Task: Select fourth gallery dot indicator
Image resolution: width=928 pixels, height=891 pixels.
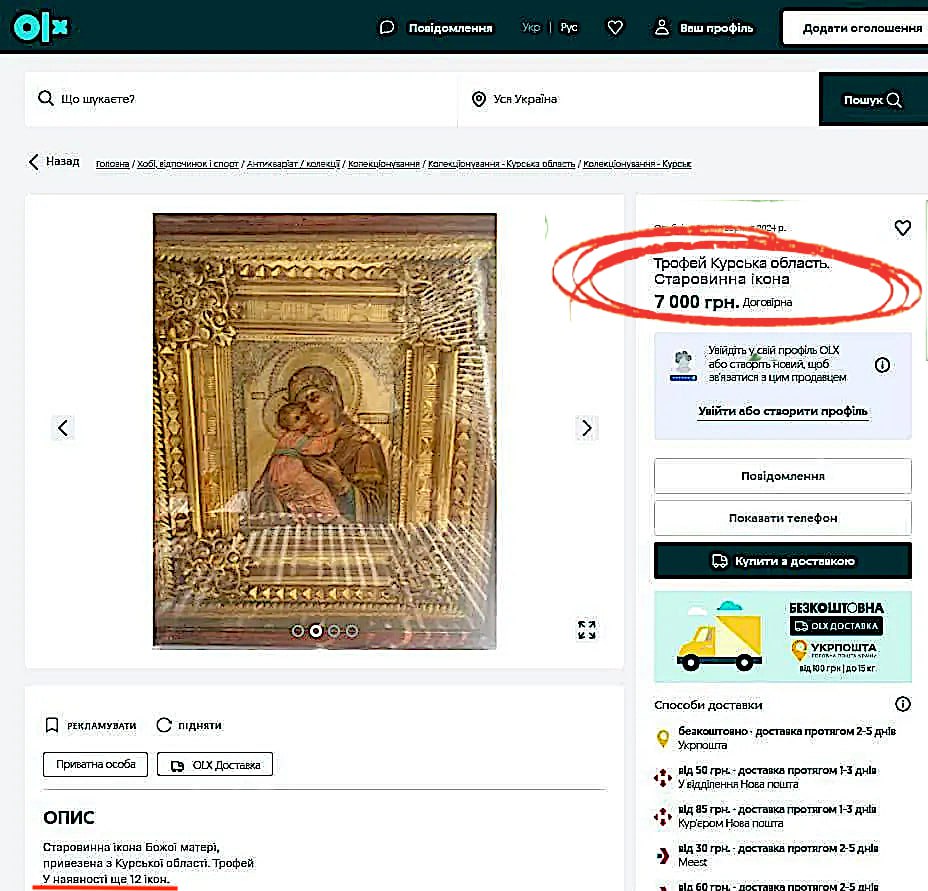Action: point(352,631)
